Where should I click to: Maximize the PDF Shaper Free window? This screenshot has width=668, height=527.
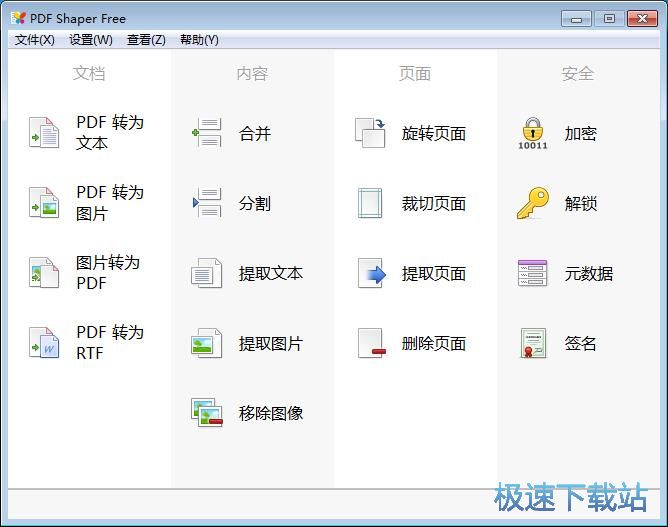[609, 19]
